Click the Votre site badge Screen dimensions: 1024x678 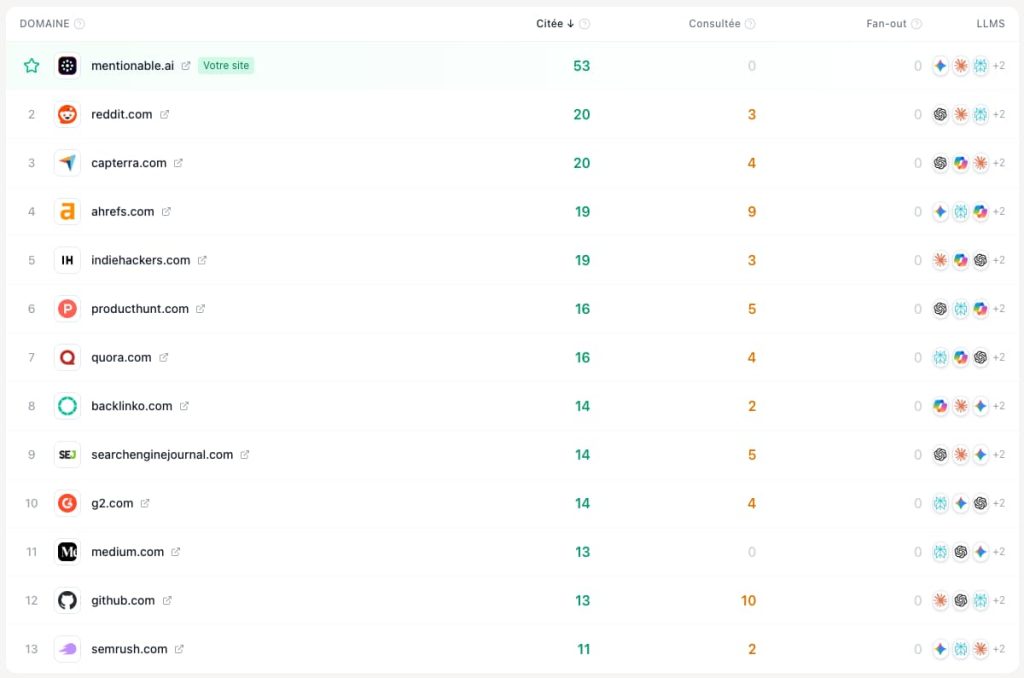(226, 65)
